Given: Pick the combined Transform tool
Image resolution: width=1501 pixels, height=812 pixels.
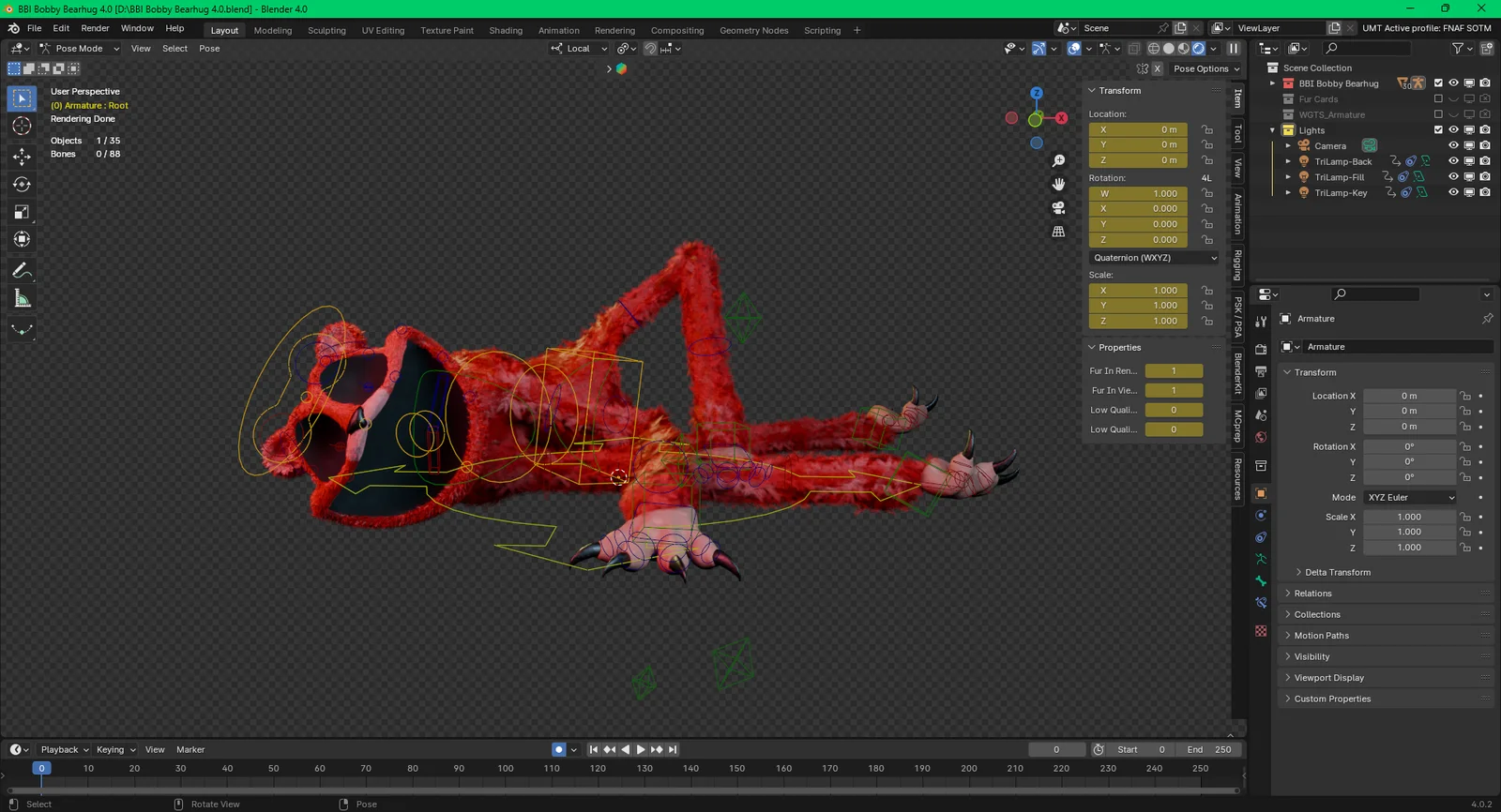Looking at the screenshot, I should (x=22, y=240).
